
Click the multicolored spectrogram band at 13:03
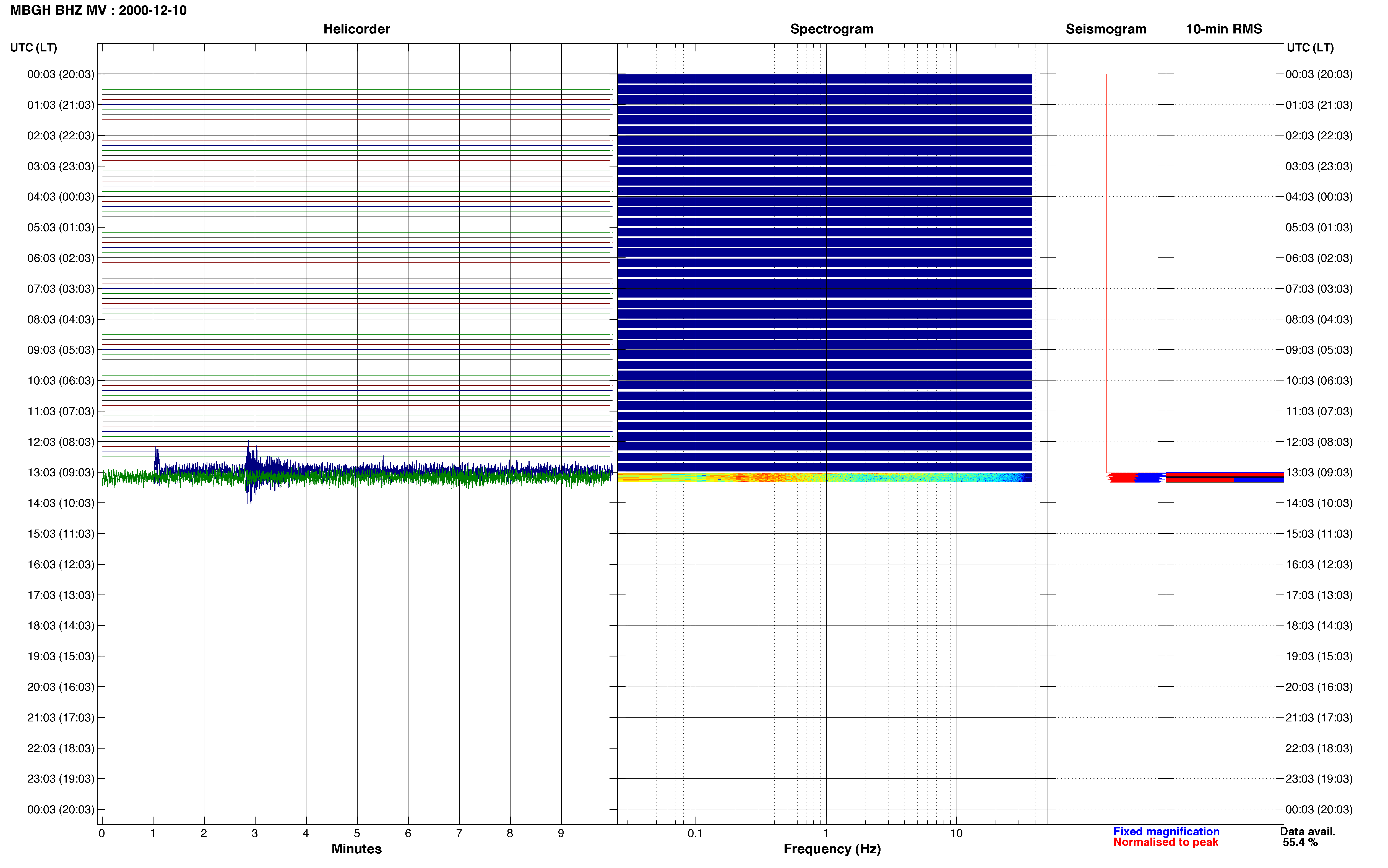(824, 477)
